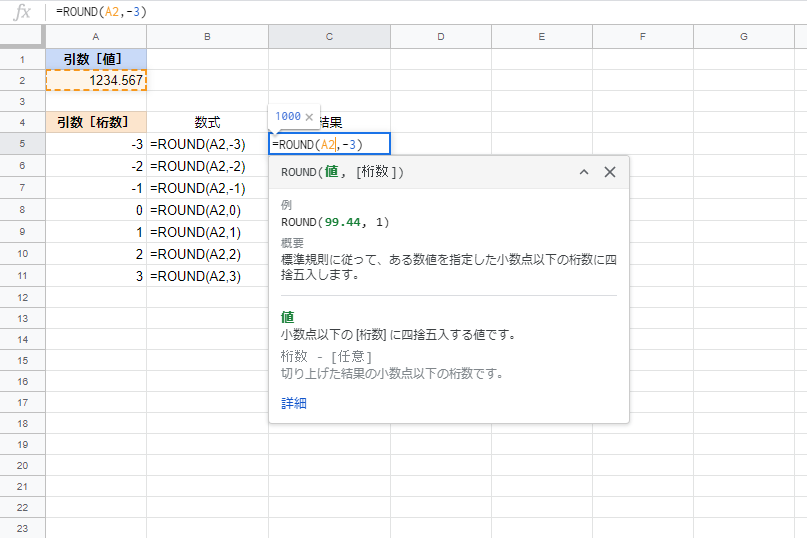The image size is (807, 538).
Task: Select column A header
Action: pyautogui.click(x=96, y=37)
